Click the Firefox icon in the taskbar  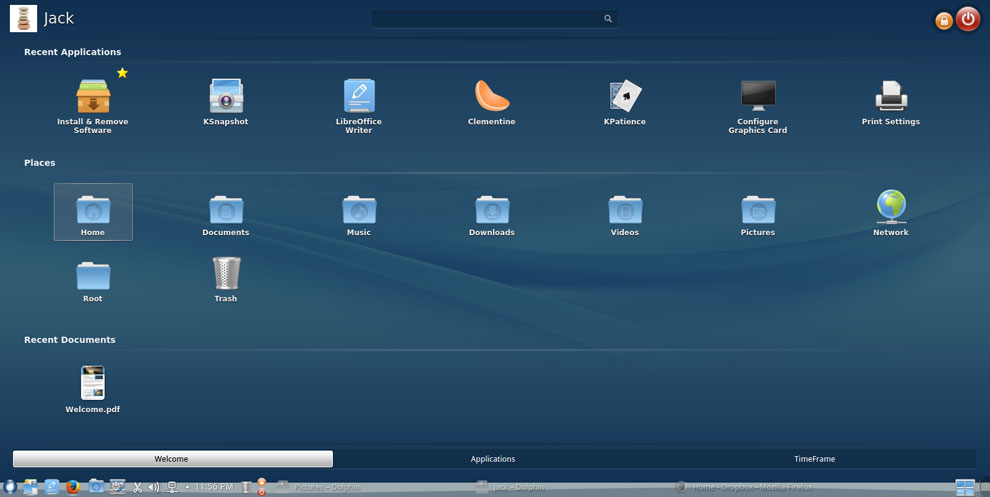coord(73,487)
